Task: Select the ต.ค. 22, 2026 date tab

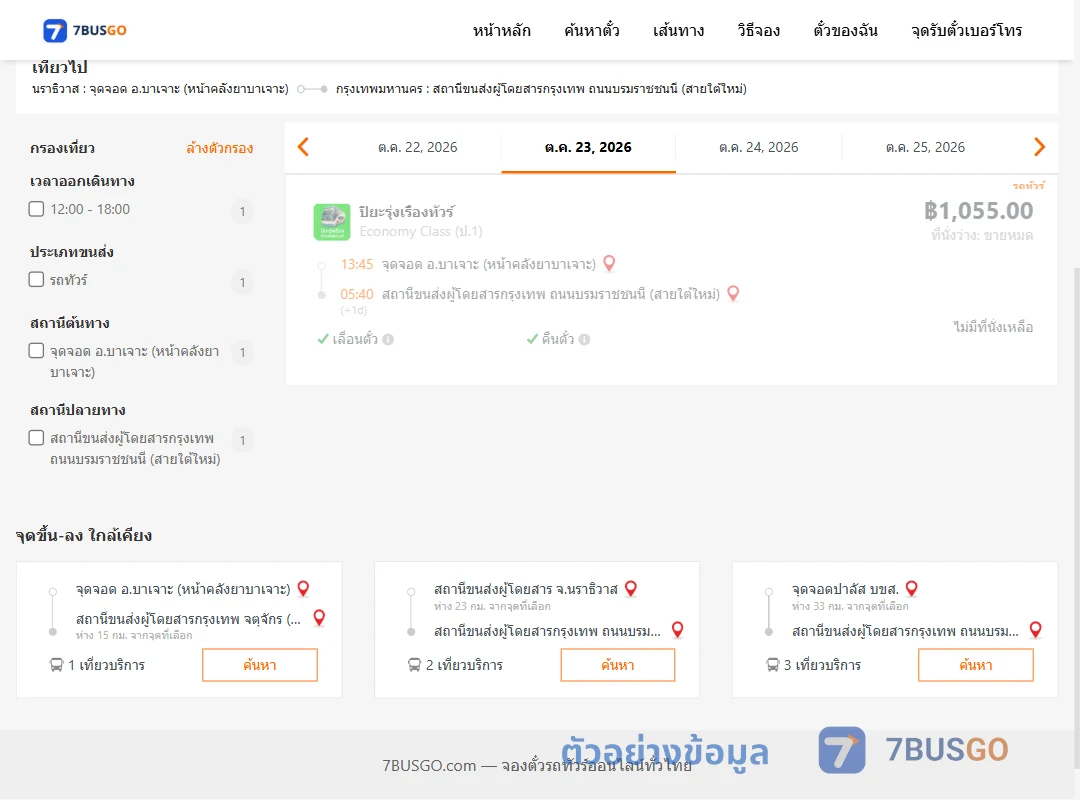Action: pyautogui.click(x=417, y=147)
